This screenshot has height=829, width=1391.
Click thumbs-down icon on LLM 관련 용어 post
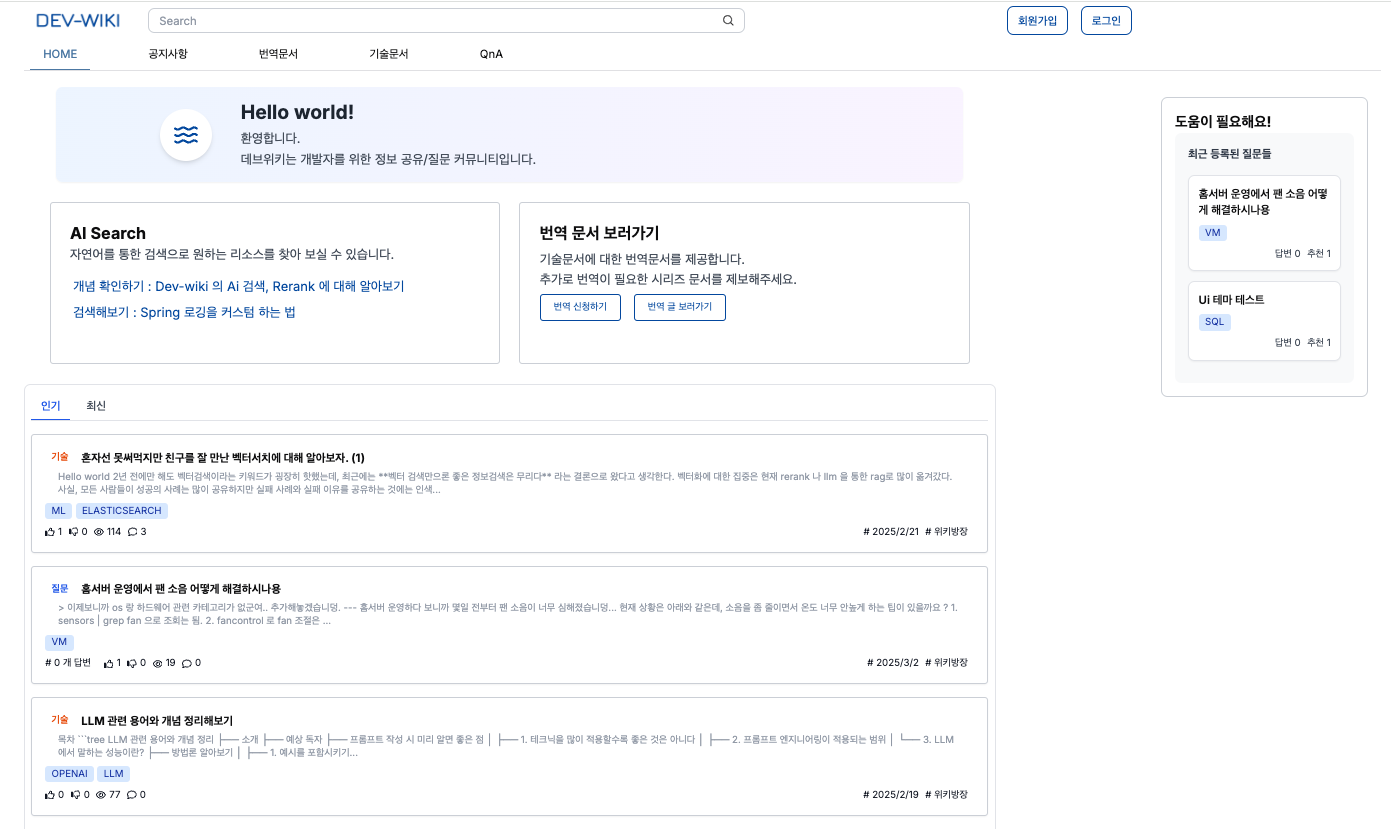(75, 795)
